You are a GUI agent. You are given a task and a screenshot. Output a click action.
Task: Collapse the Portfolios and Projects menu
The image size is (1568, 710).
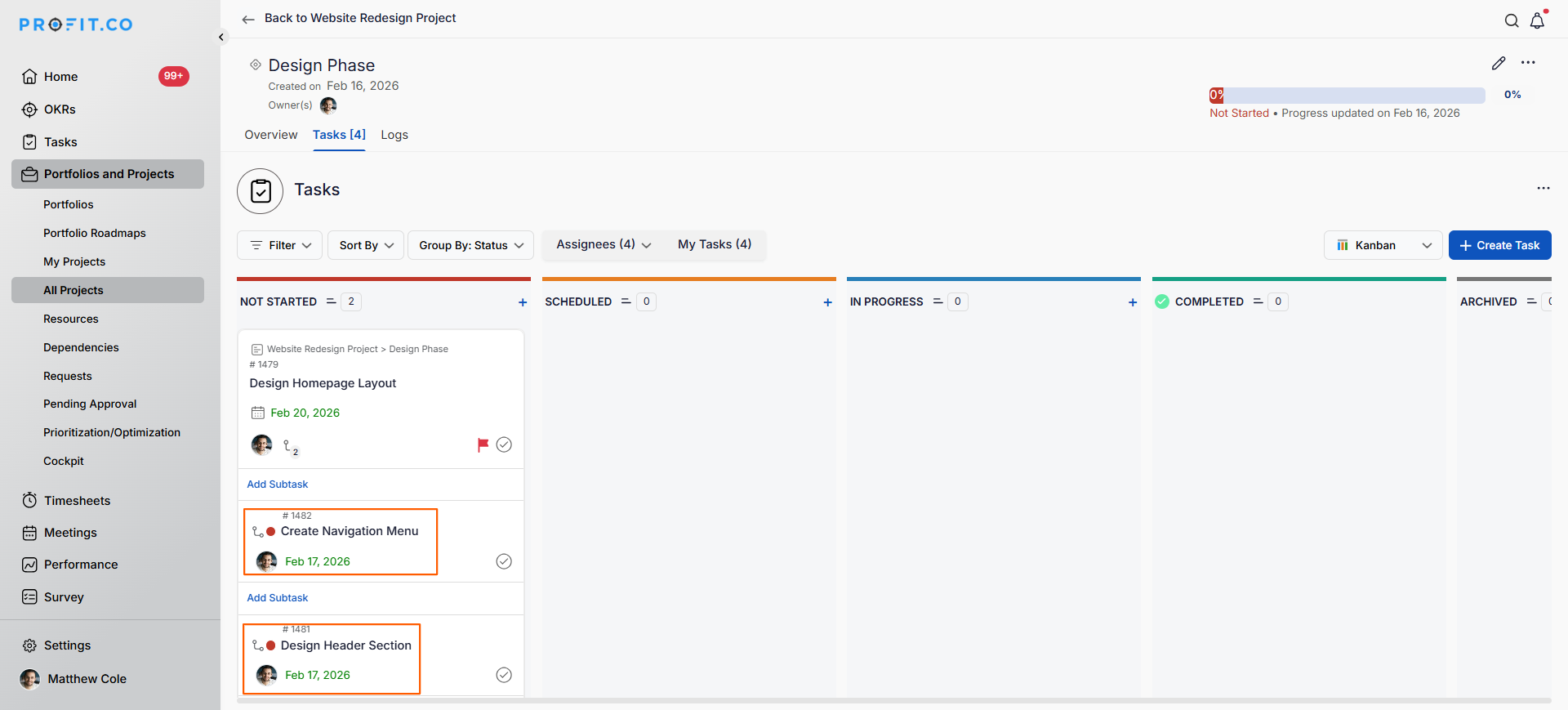(x=108, y=174)
